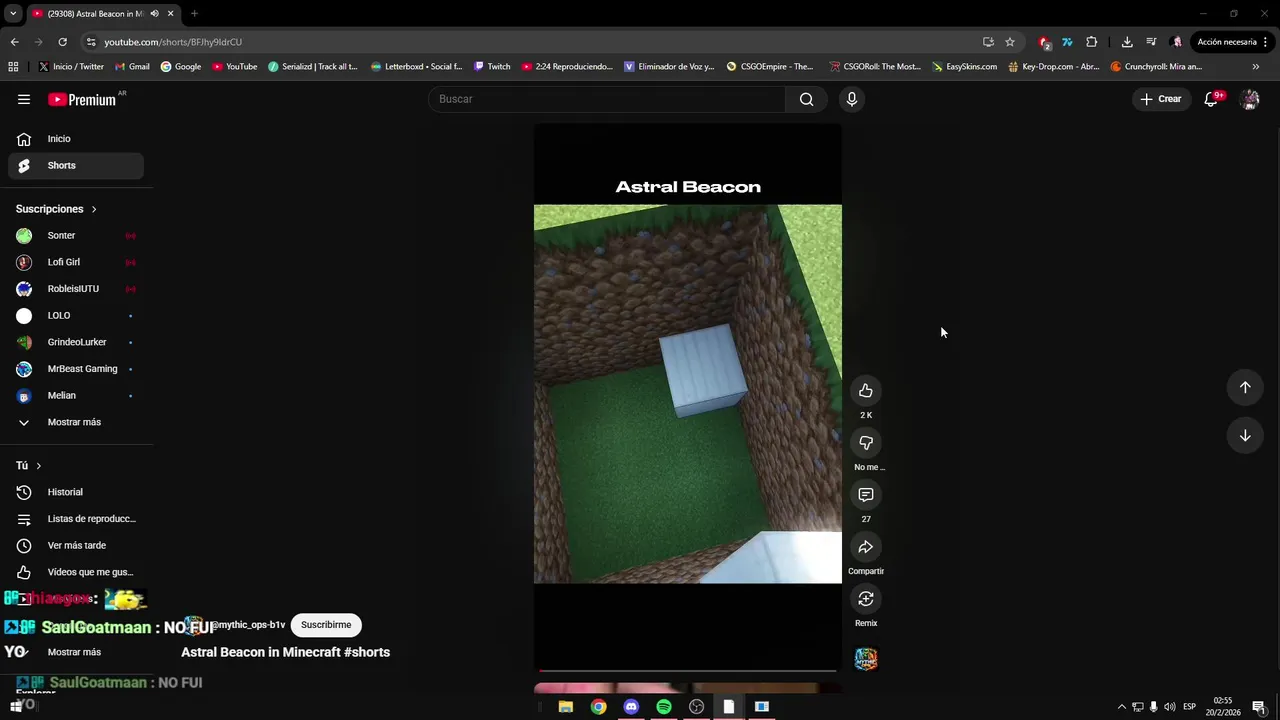Open the Lofi Girl channel

76,262
